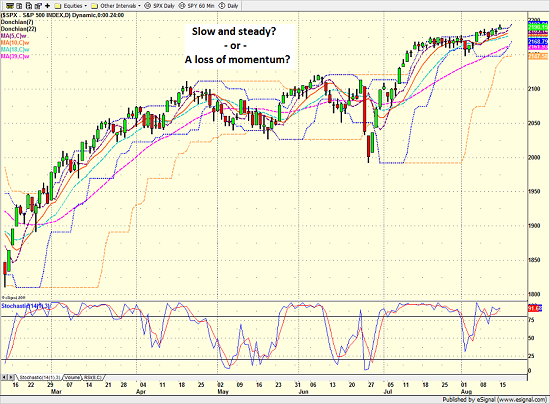Click the Stochastic 25 axis level

(x=531, y=356)
